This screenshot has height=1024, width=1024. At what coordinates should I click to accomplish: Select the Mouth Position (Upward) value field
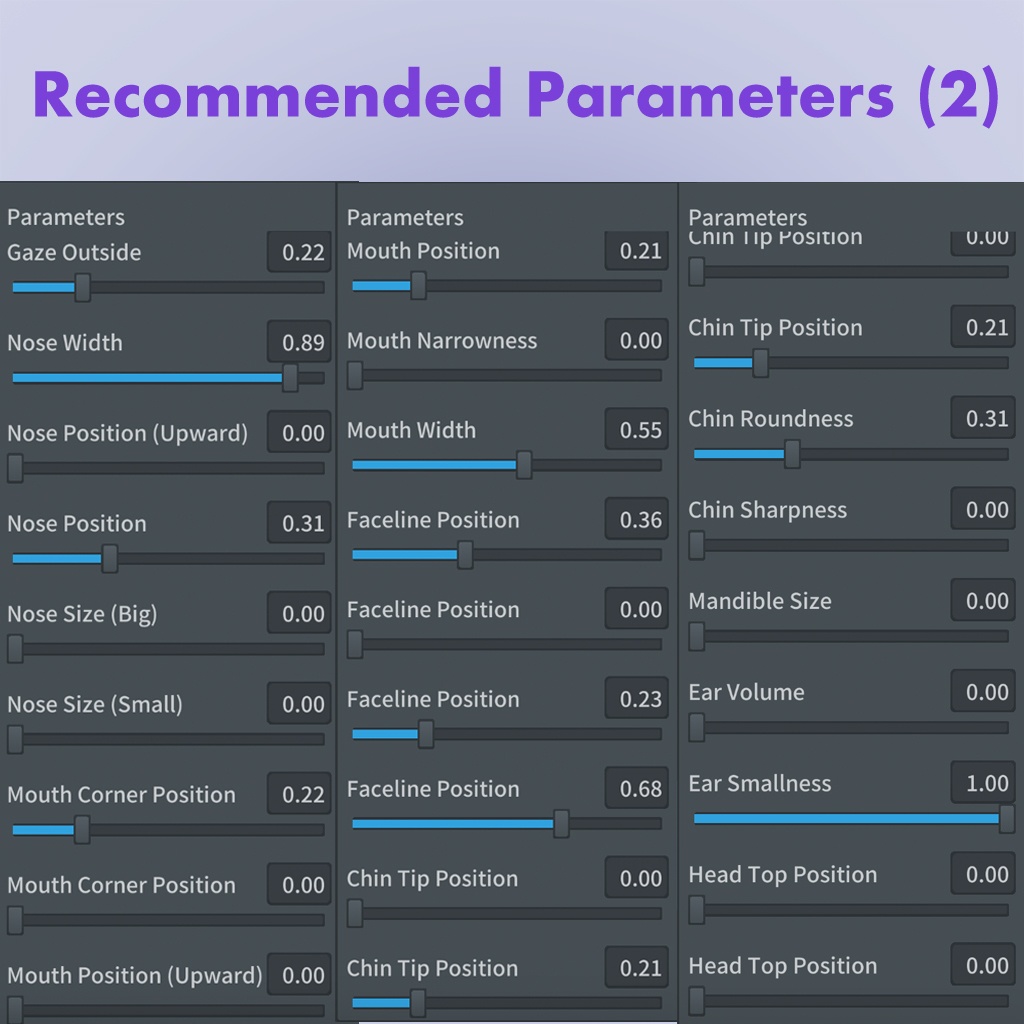pyautogui.click(x=298, y=976)
